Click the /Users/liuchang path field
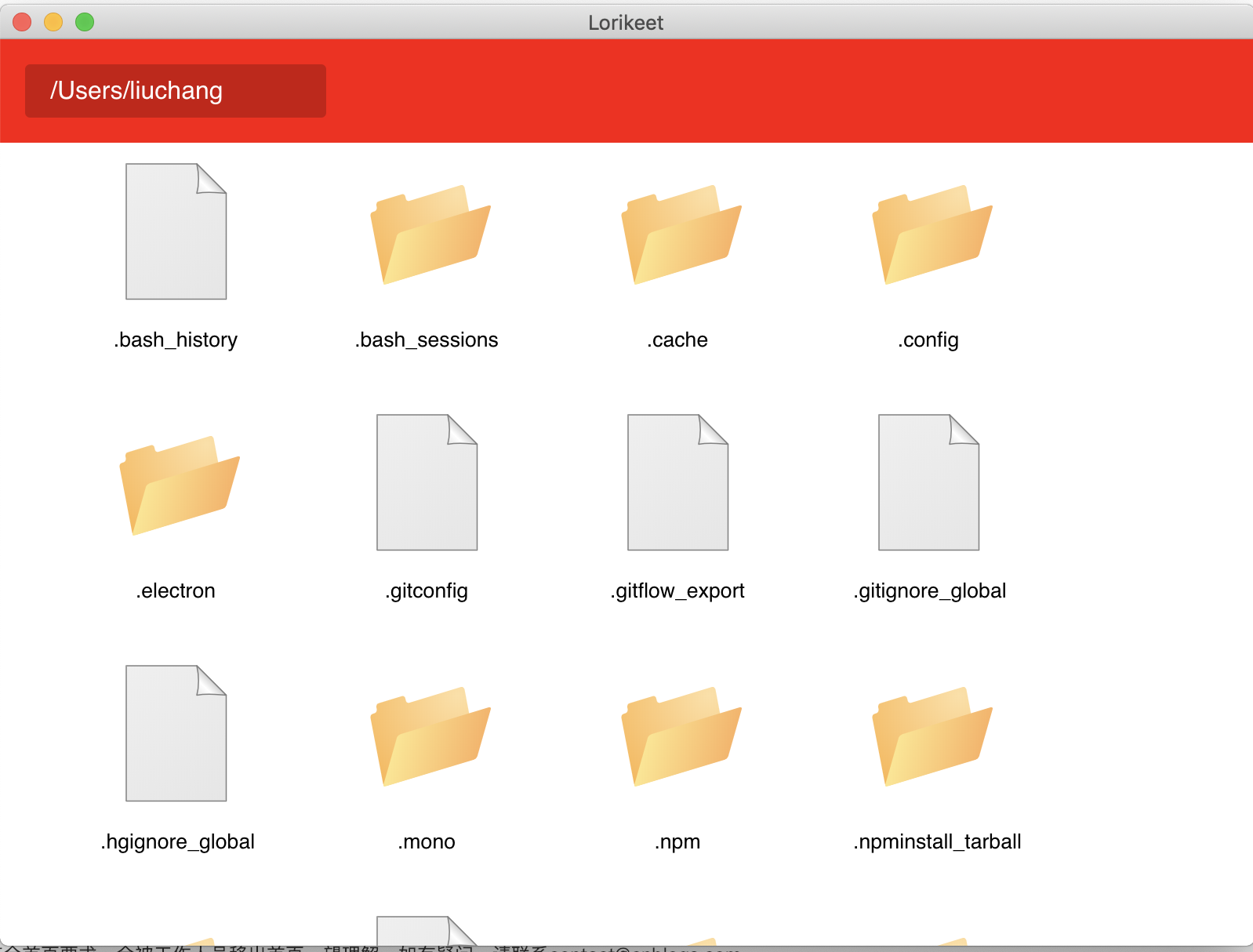The image size is (1253, 952). 176,91
